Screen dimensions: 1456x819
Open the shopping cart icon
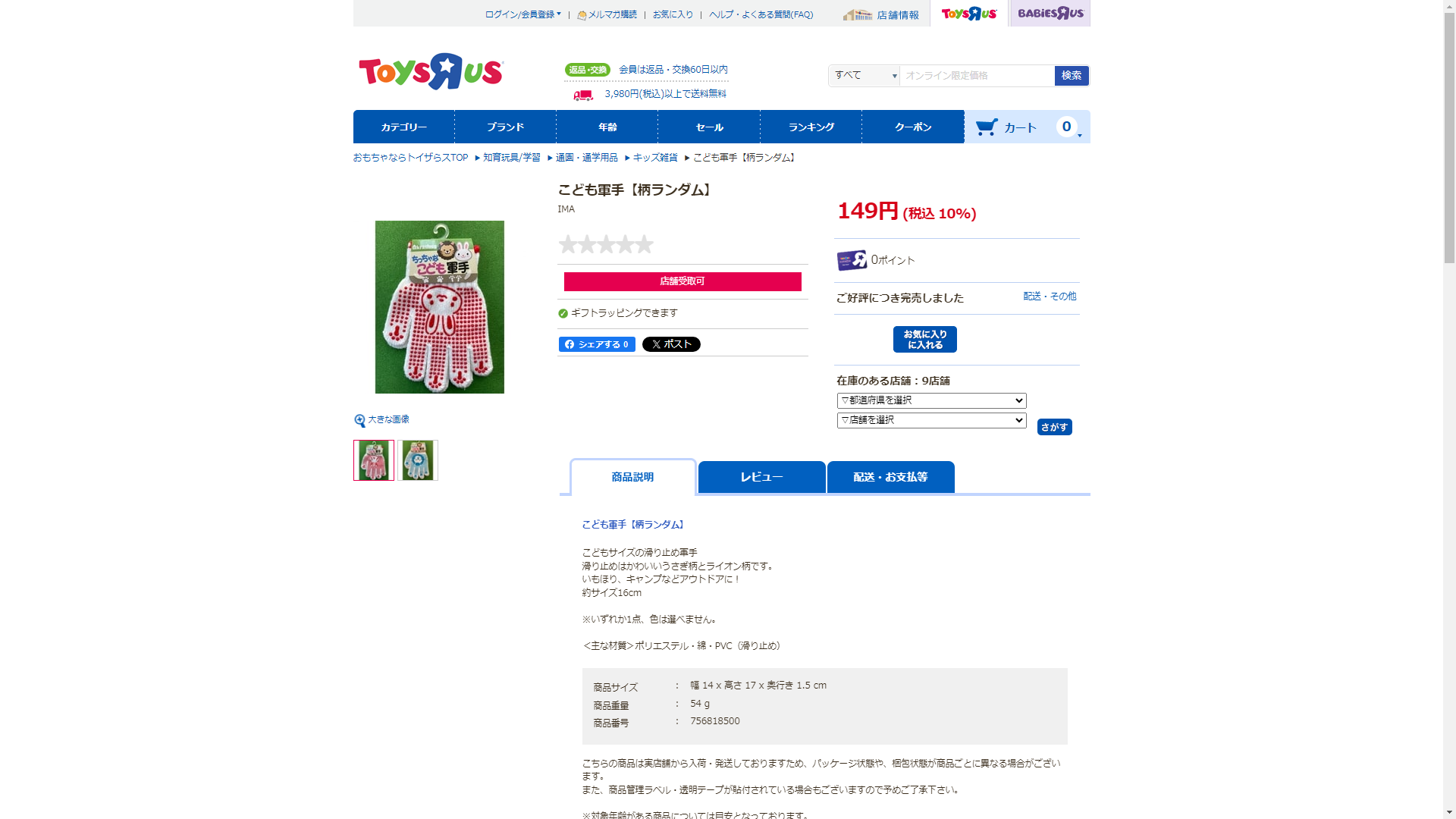987,127
